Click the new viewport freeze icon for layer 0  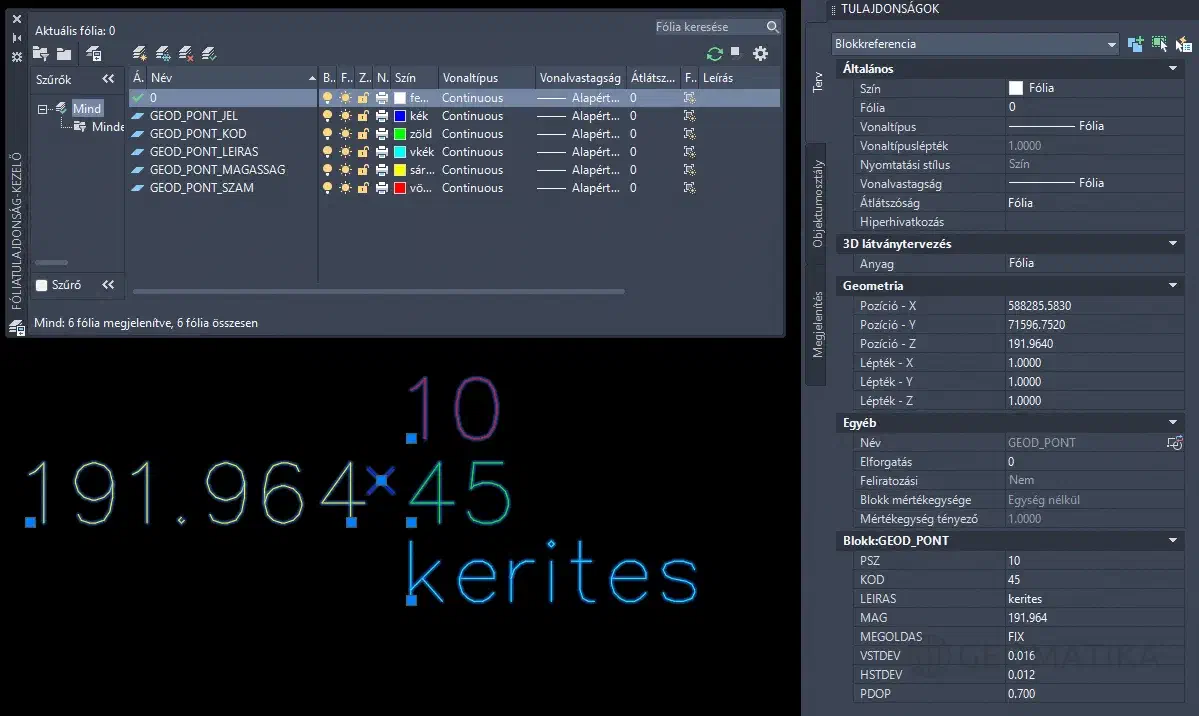point(690,98)
